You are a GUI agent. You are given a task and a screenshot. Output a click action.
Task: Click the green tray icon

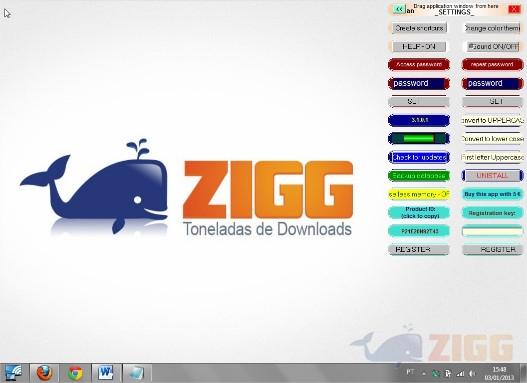click(436, 373)
